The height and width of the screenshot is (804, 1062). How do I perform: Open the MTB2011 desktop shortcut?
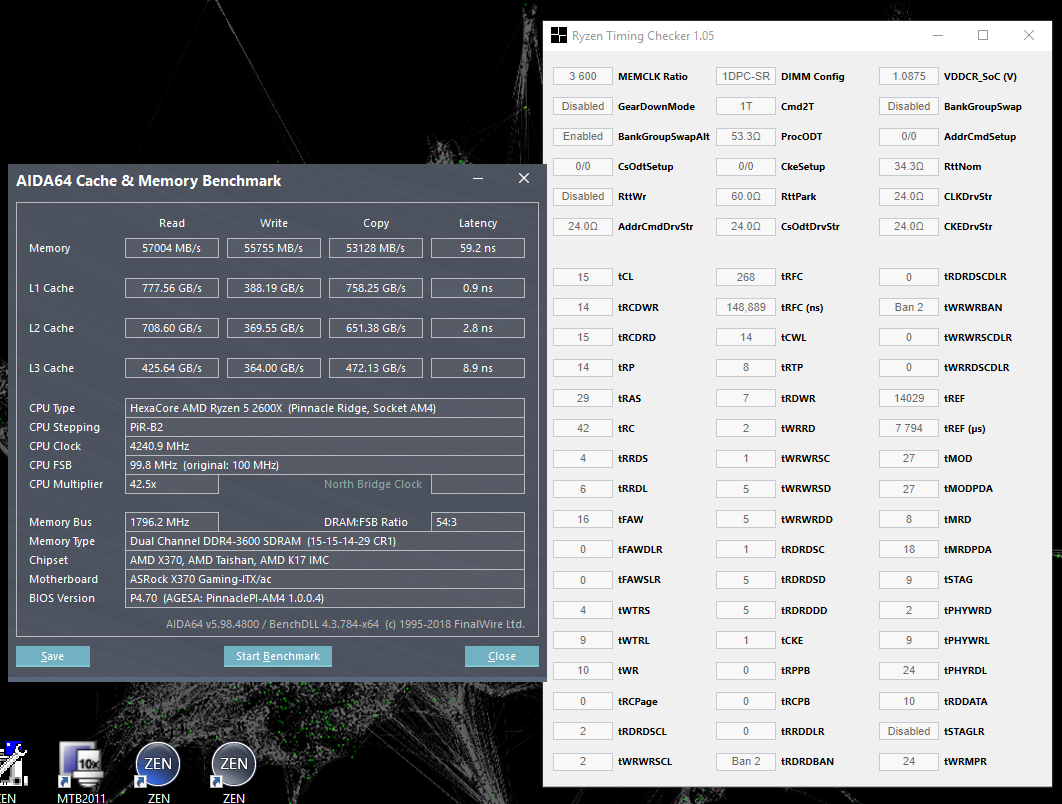(x=81, y=772)
